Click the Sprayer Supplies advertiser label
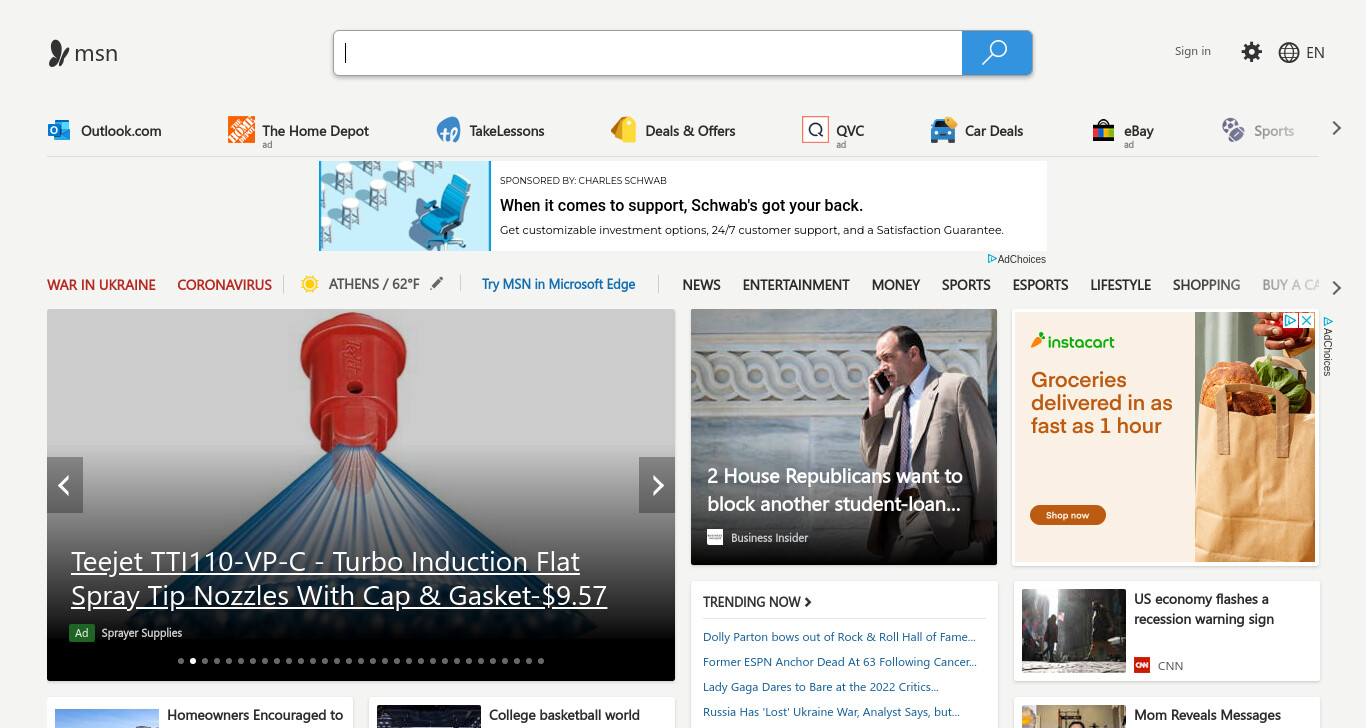Image resolution: width=1366 pixels, height=728 pixels. pos(142,633)
